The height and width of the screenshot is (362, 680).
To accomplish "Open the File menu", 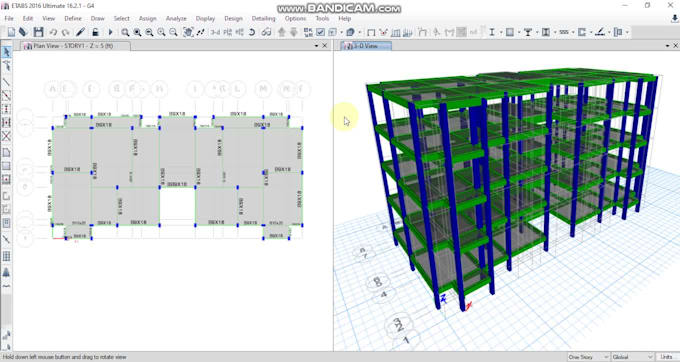I will 9,19.
